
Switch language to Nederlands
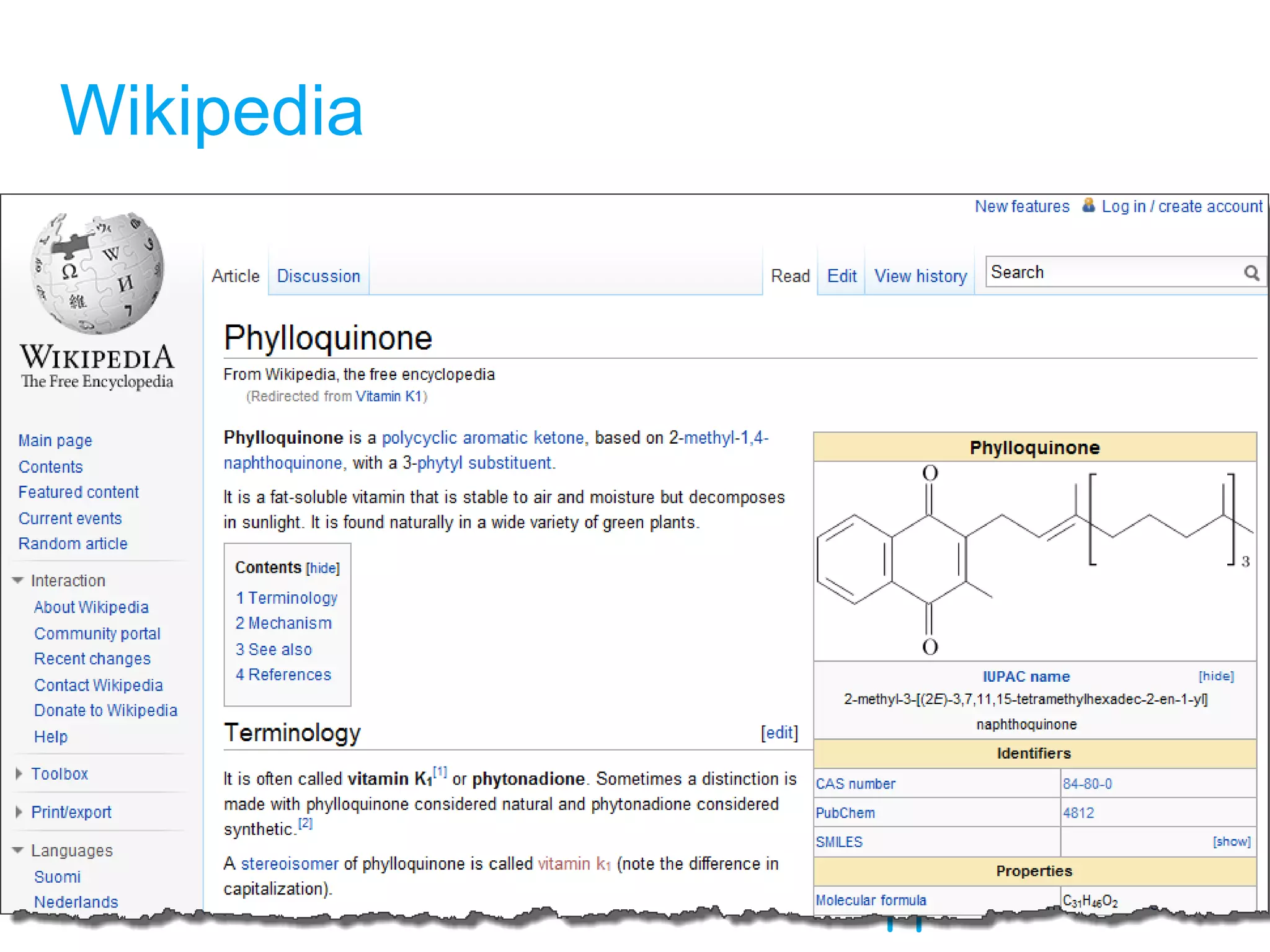pos(76,902)
